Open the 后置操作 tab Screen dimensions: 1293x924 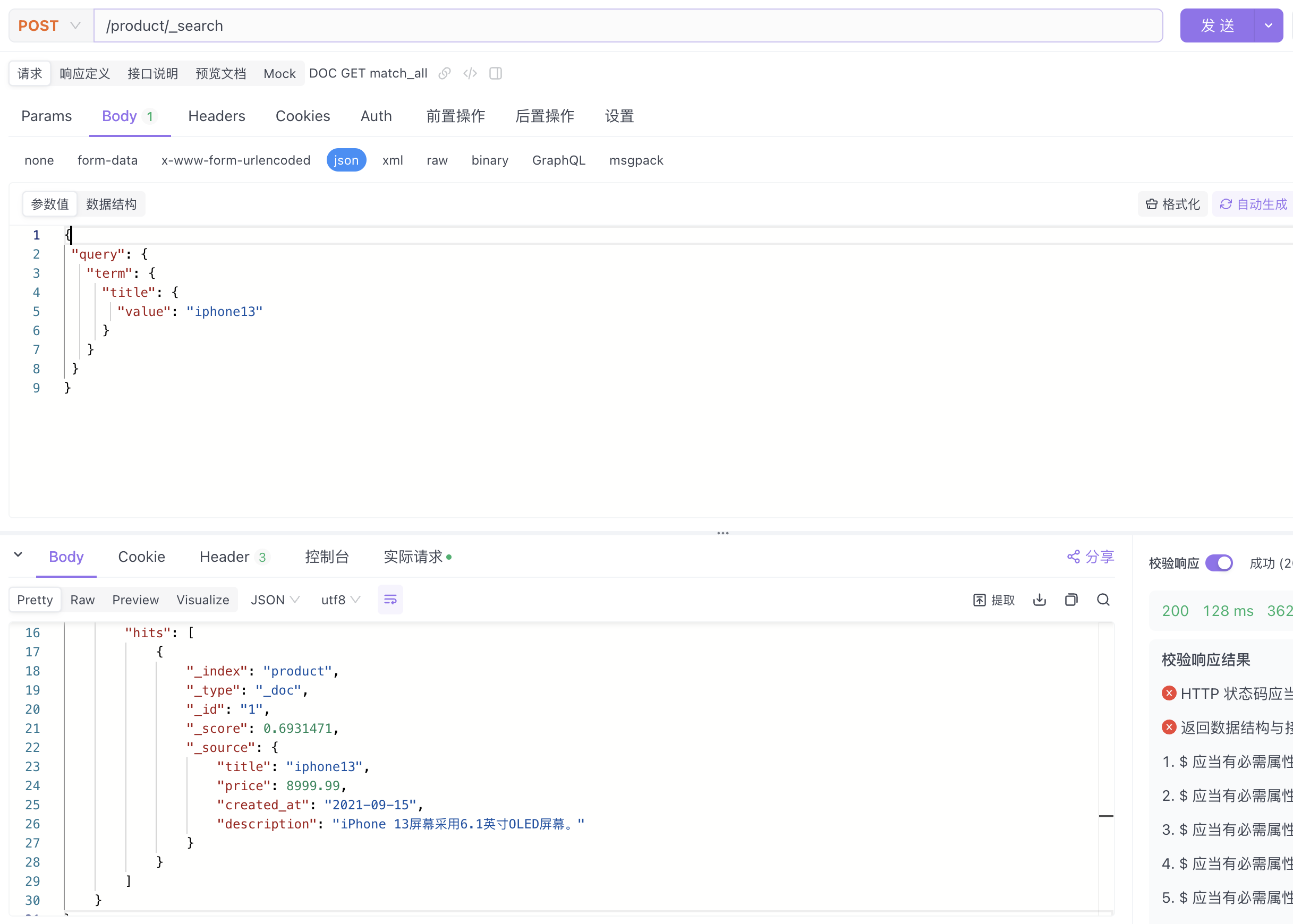pos(545,116)
